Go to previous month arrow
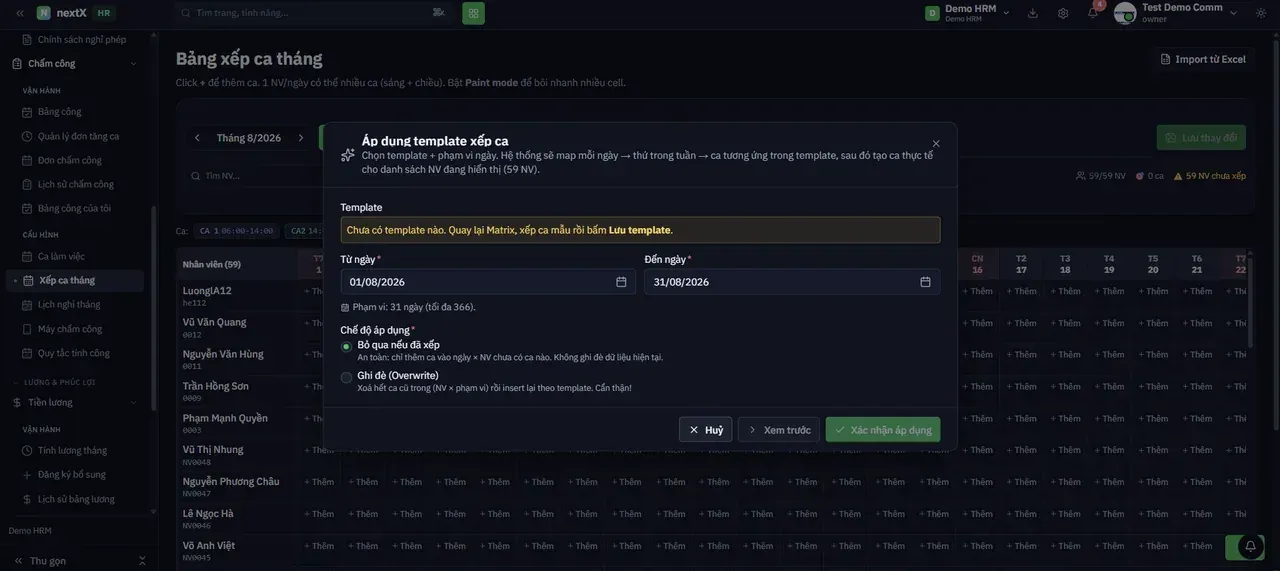Screen dimensions: 1280x571 pos(197,138)
